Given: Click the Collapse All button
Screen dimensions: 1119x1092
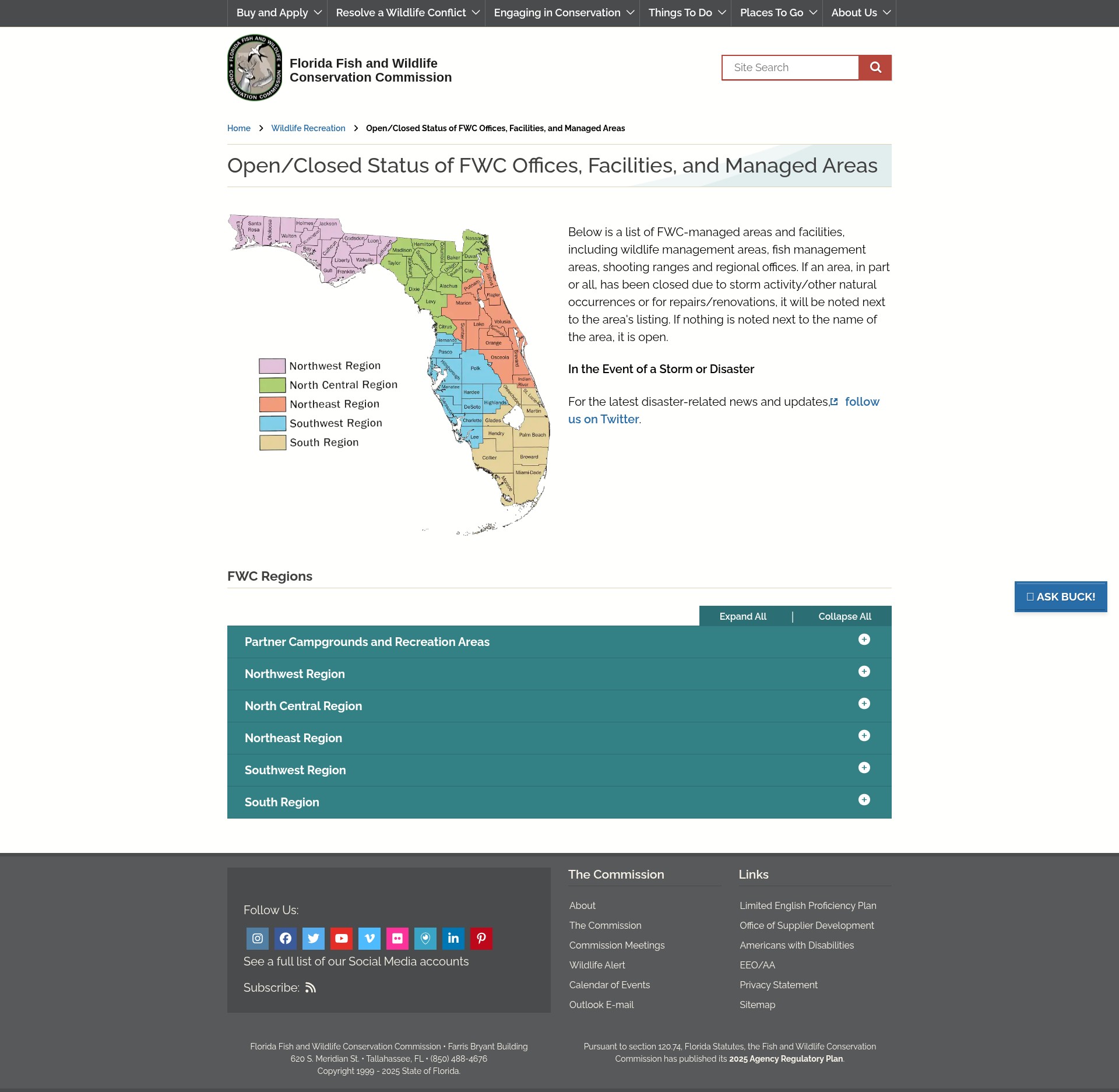Looking at the screenshot, I should [x=845, y=616].
